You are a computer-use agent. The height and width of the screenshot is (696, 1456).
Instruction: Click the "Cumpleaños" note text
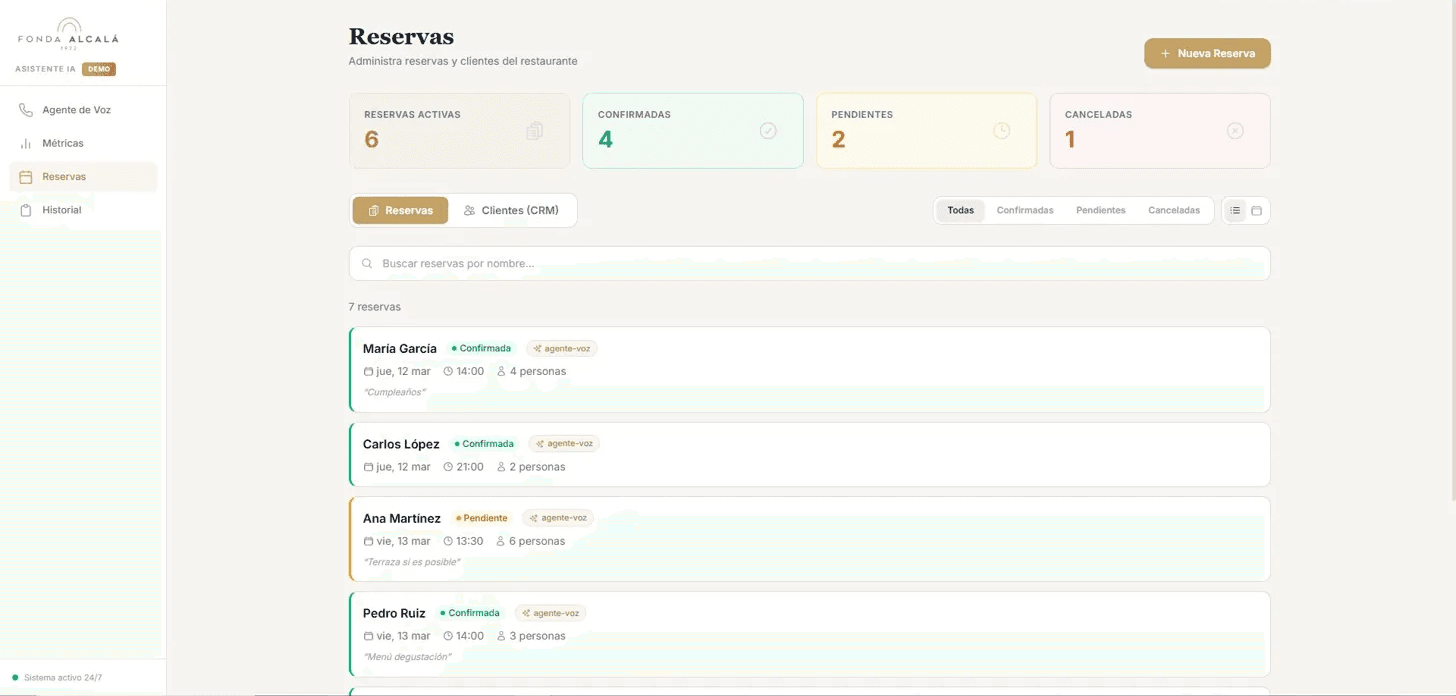coord(394,392)
